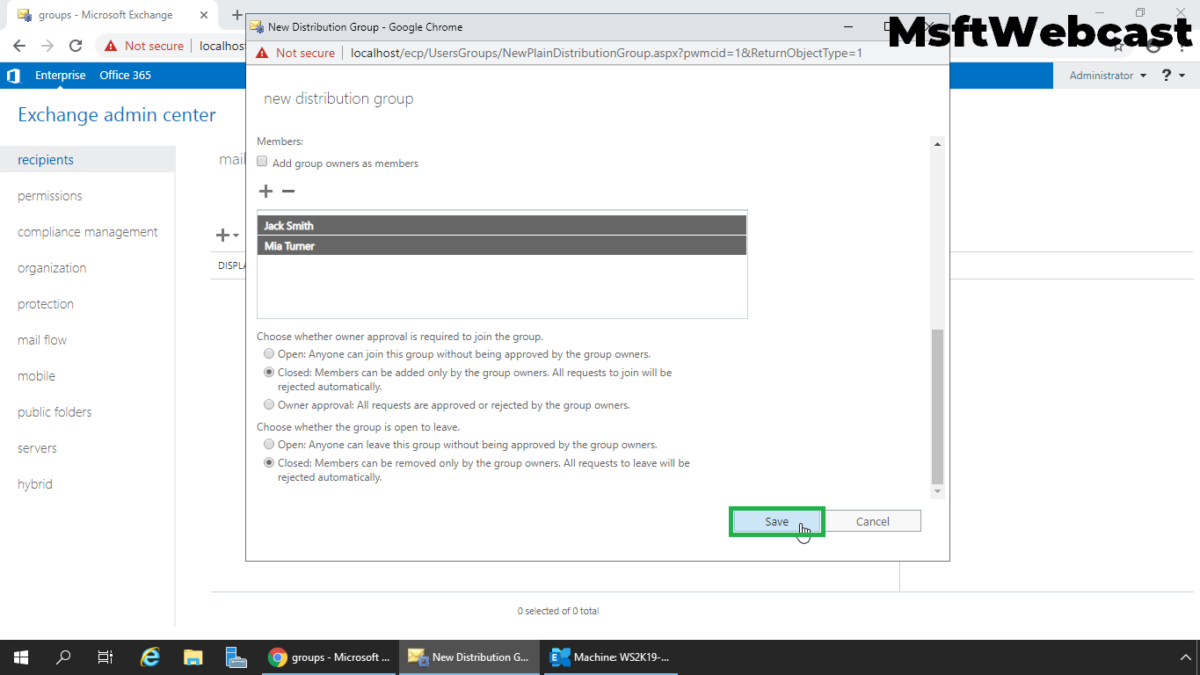Save the new distribution group
This screenshot has height=675, width=1200.
776,521
